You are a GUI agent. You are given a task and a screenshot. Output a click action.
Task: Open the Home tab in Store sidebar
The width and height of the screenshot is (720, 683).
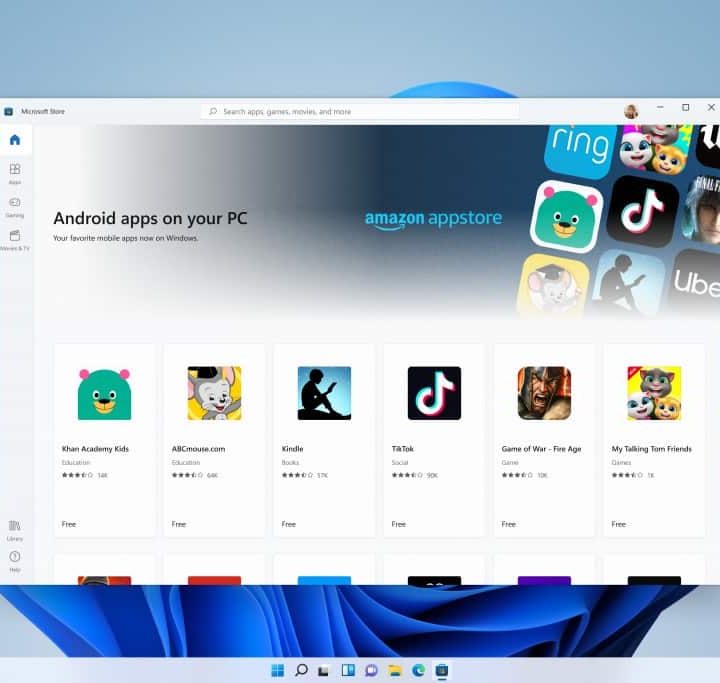point(15,140)
